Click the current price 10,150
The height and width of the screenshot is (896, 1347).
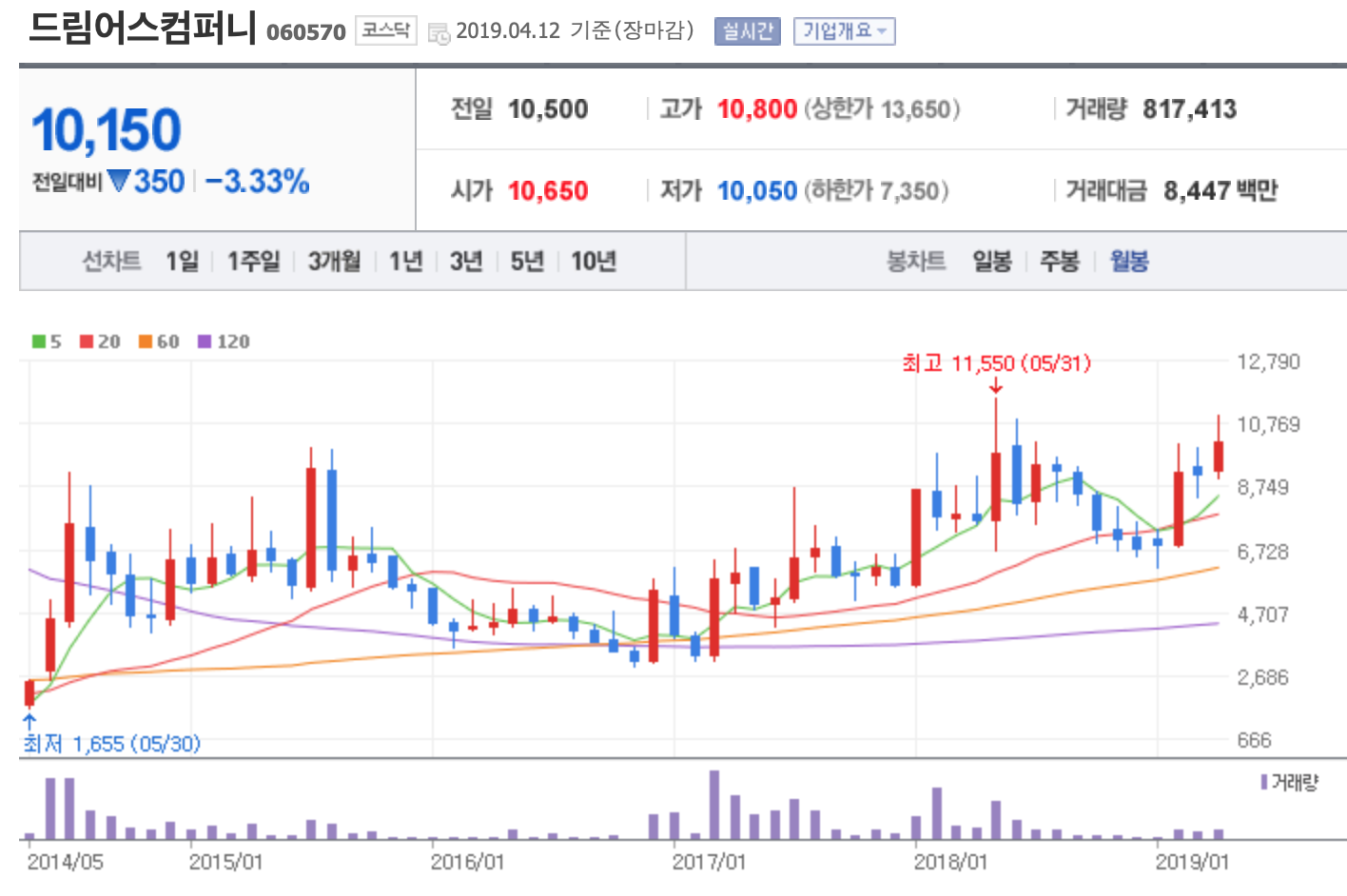(x=107, y=130)
